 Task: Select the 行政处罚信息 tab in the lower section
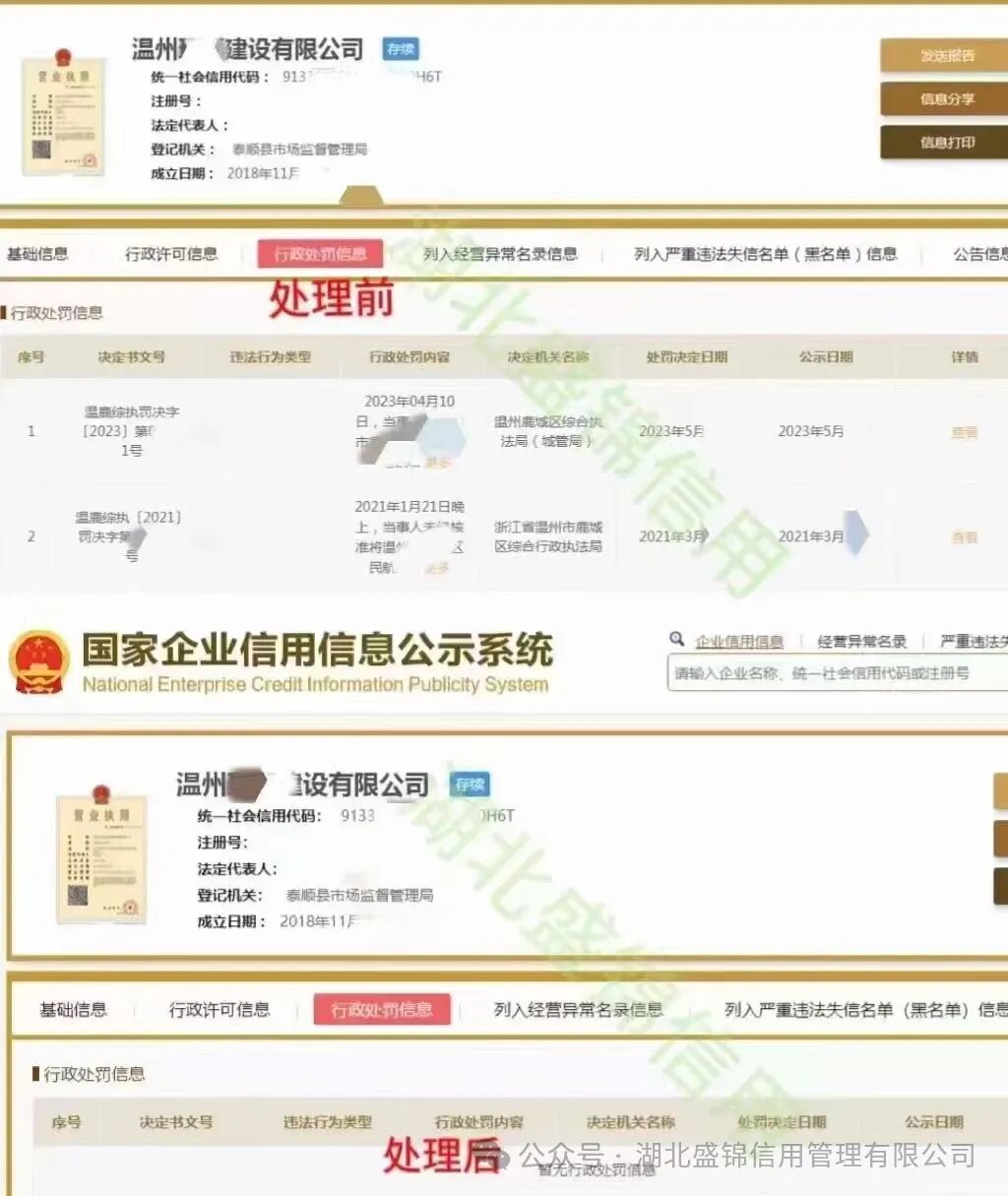(382, 1008)
